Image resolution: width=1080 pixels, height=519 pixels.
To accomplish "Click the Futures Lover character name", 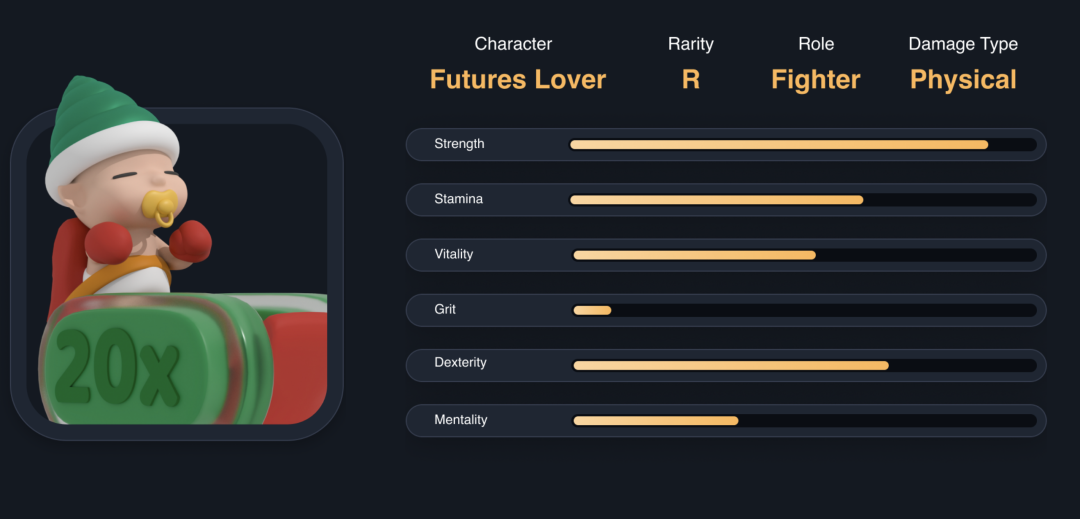I will 517,80.
